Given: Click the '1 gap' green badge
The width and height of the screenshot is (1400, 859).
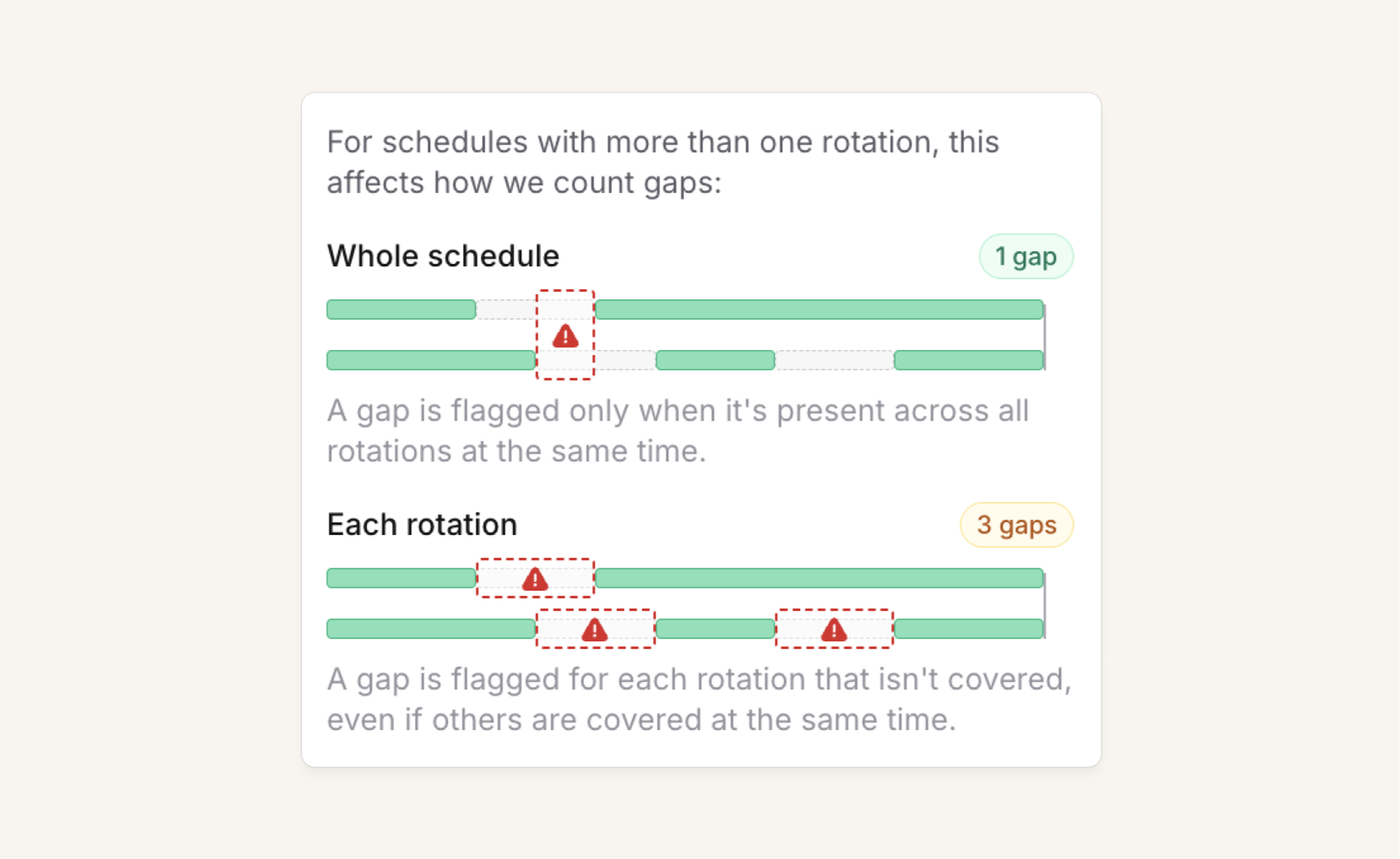Looking at the screenshot, I should [1025, 256].
